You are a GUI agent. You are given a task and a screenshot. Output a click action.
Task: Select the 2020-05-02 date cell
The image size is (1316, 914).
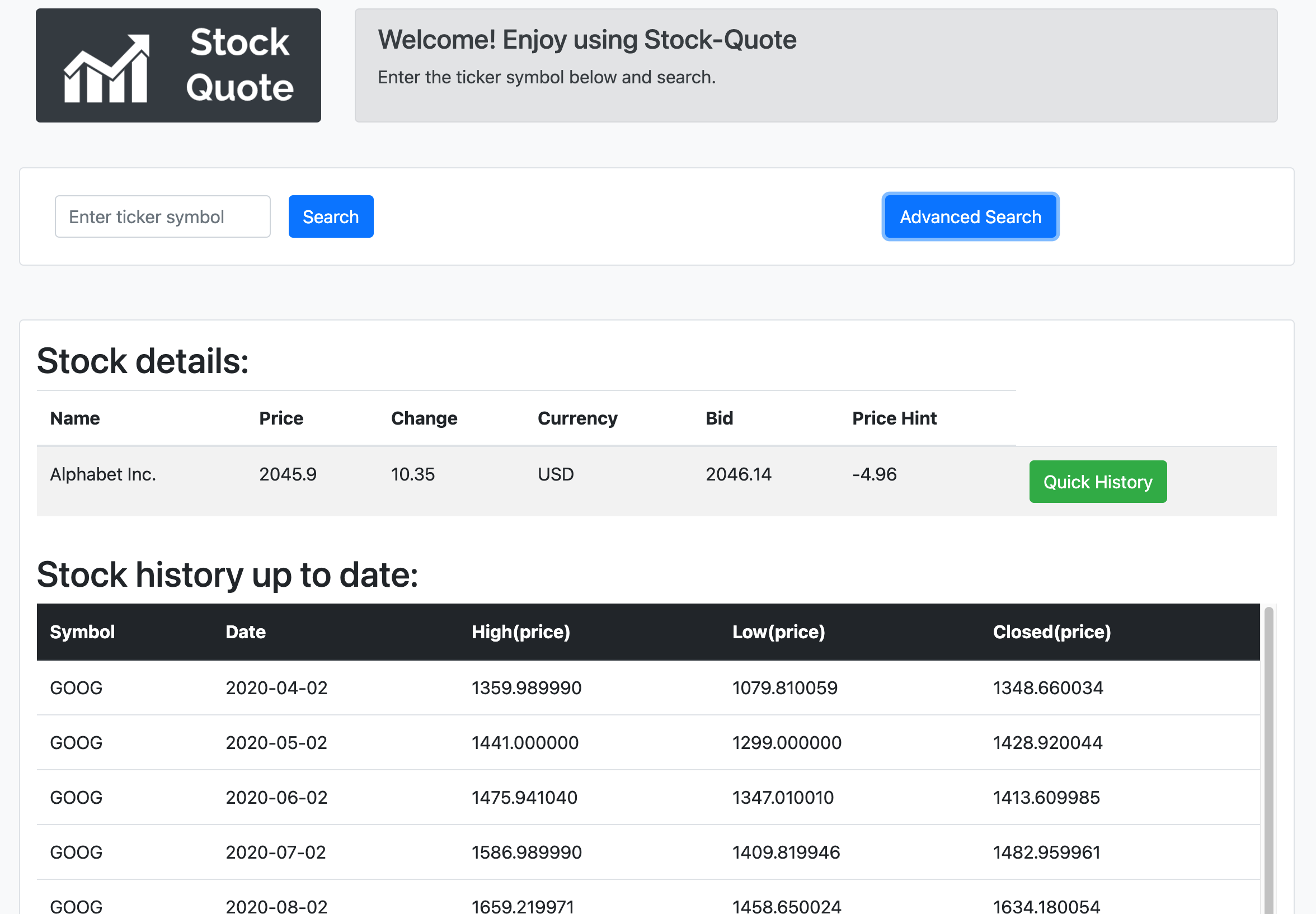click(x=276, y=742)
